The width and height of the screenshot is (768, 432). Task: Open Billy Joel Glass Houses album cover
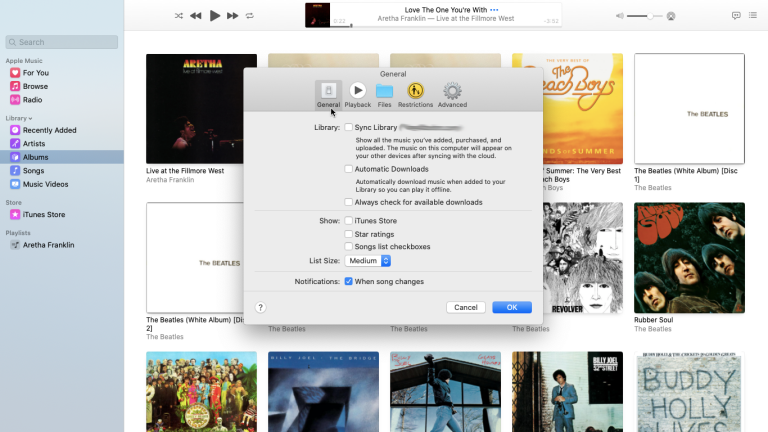[x=445, y=392]
